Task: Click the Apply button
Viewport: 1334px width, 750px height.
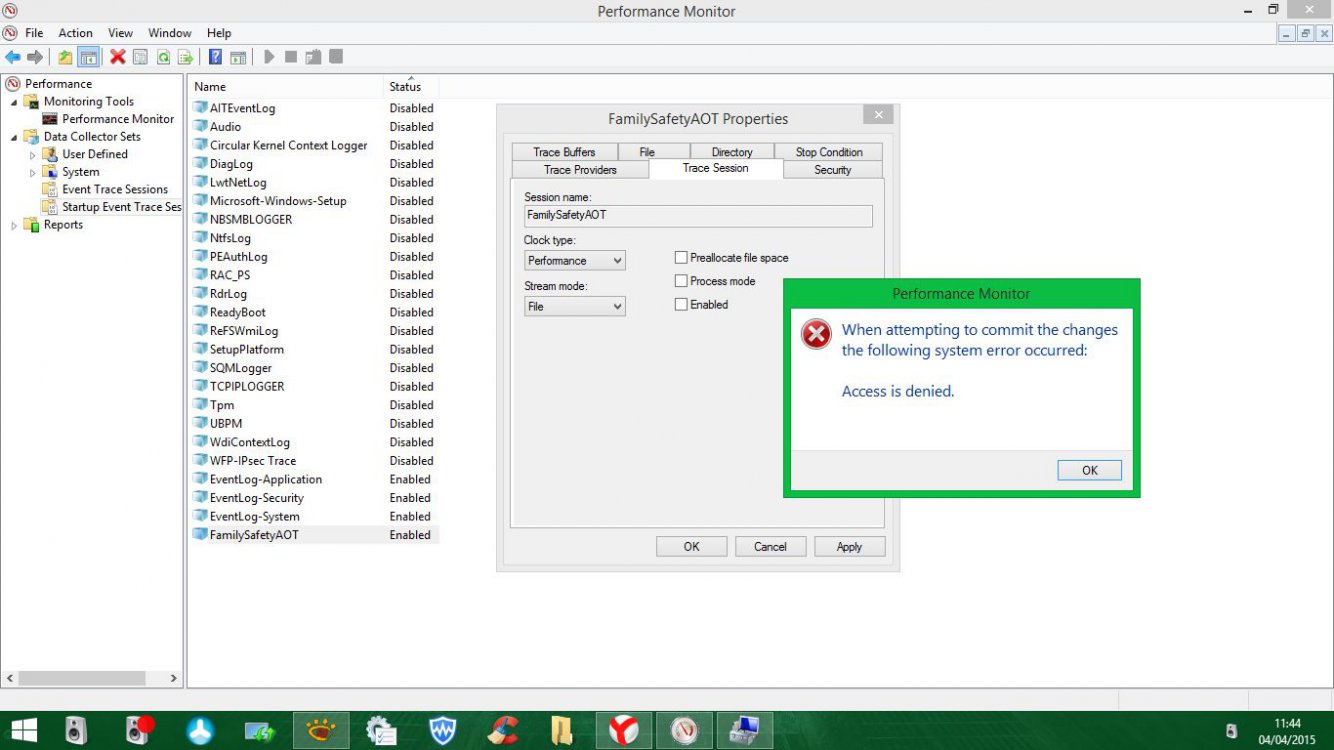Action: 849,547
